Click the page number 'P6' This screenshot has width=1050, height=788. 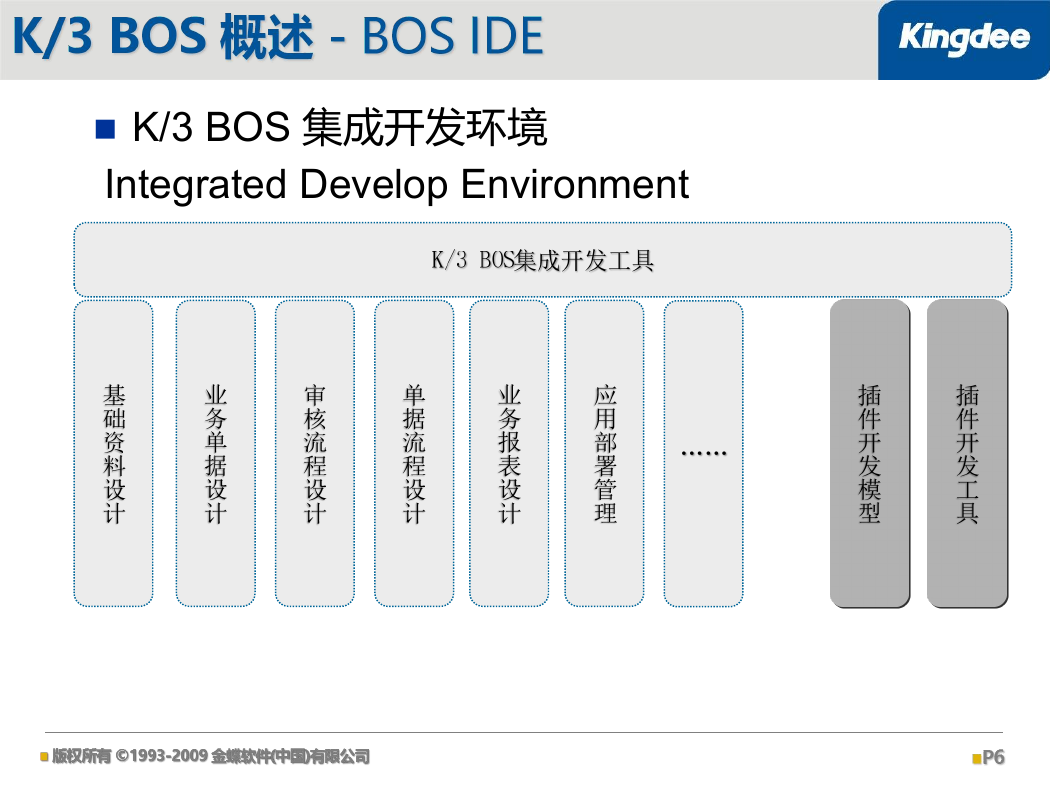click(x=993, y=757)
